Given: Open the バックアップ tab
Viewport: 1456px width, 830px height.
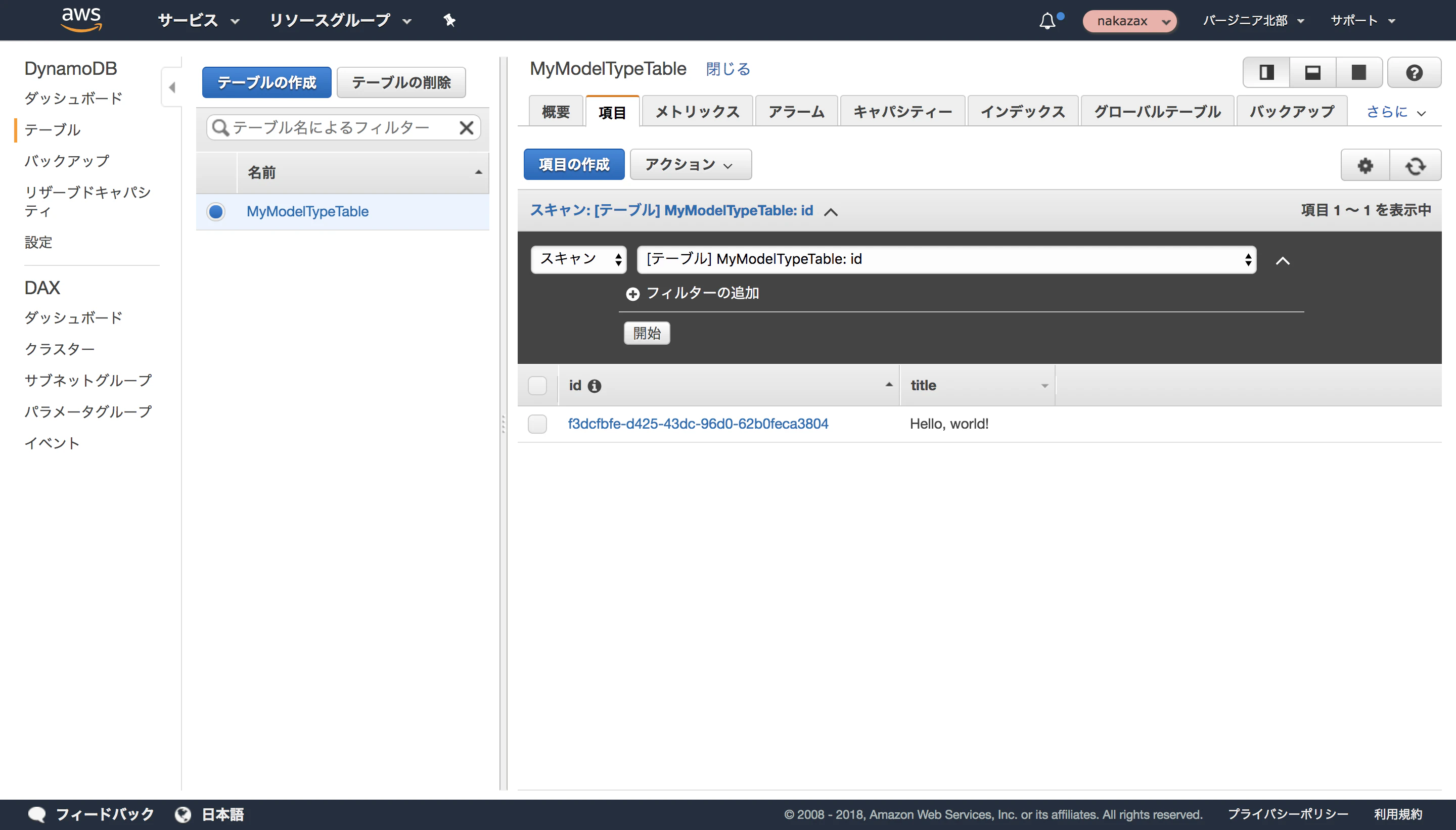Looking at the screenshot, I should [x=1292, y=111].
